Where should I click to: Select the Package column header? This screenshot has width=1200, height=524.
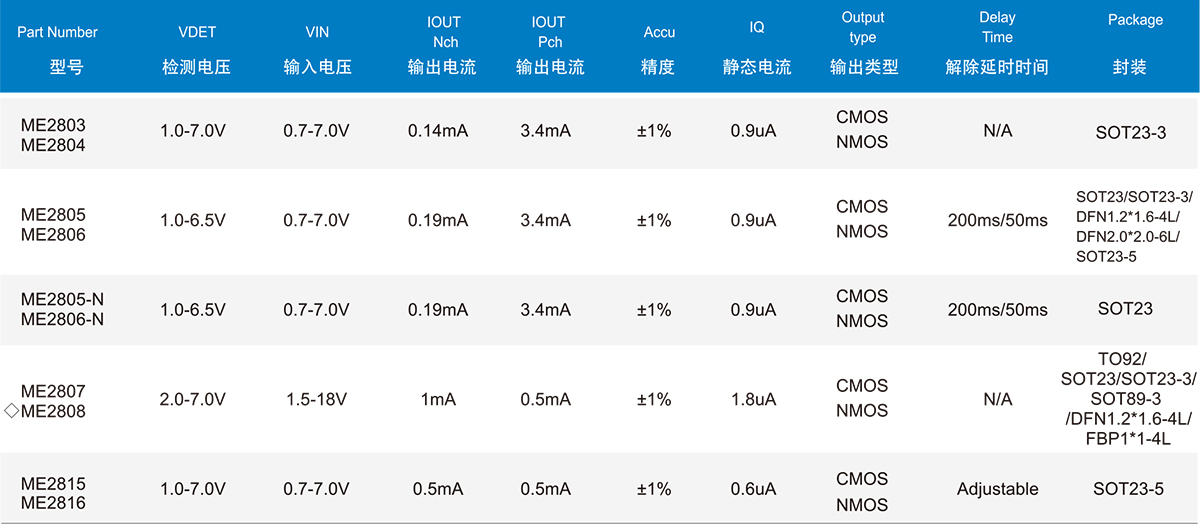[x=1134, y=45]
